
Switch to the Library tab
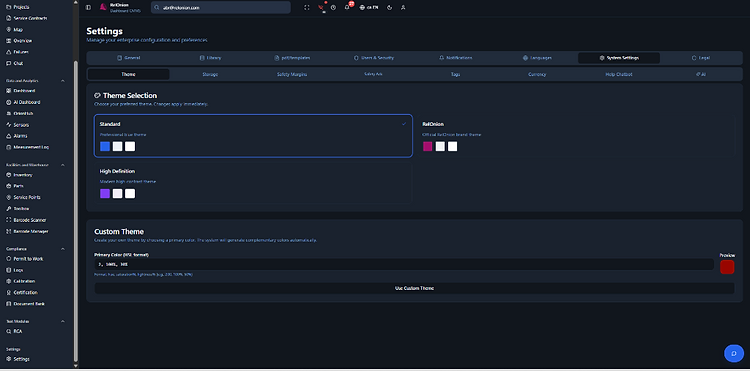210,58
